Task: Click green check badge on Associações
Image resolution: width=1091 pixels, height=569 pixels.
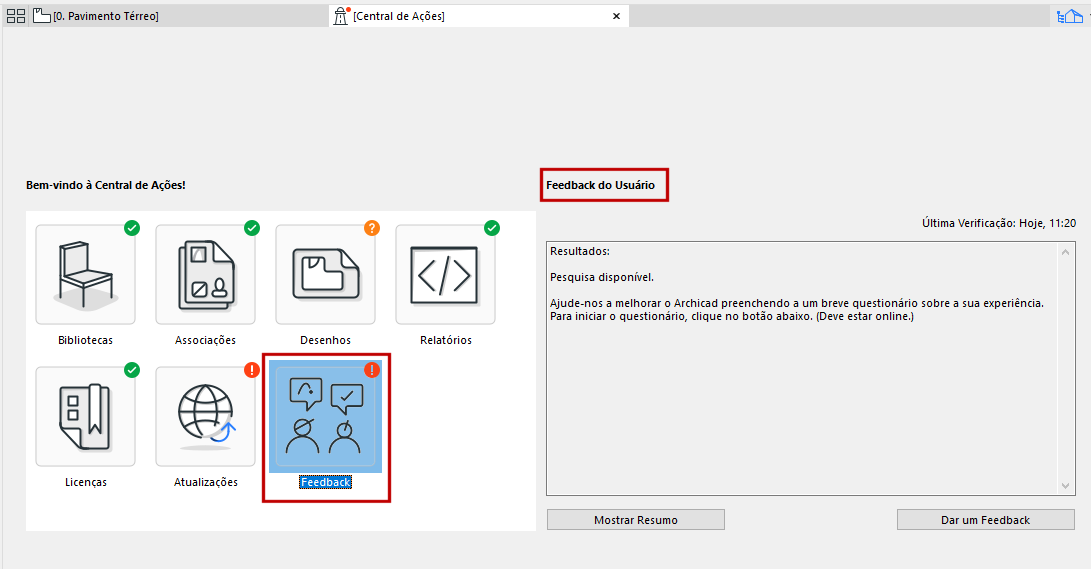Action: pyautogui.click(x=252, y=227)
